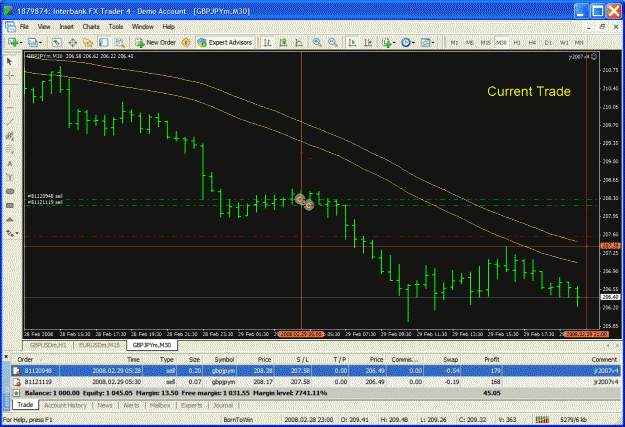Click the zoom out magnifier
This screenshot has width=625, height=427.
pyautogui.click(x=333, y=42)
